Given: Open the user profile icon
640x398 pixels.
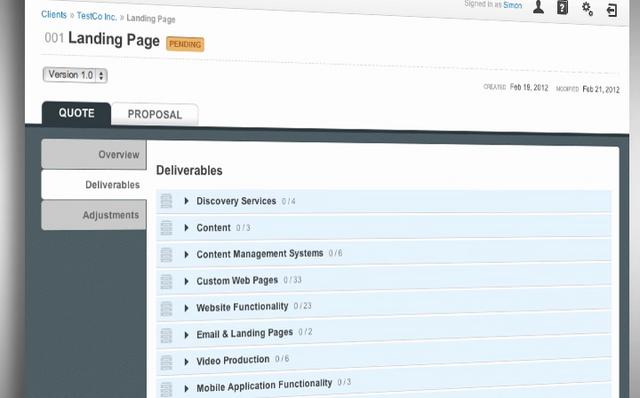Looking at the screenshot, I should click(x=538, y=7).
